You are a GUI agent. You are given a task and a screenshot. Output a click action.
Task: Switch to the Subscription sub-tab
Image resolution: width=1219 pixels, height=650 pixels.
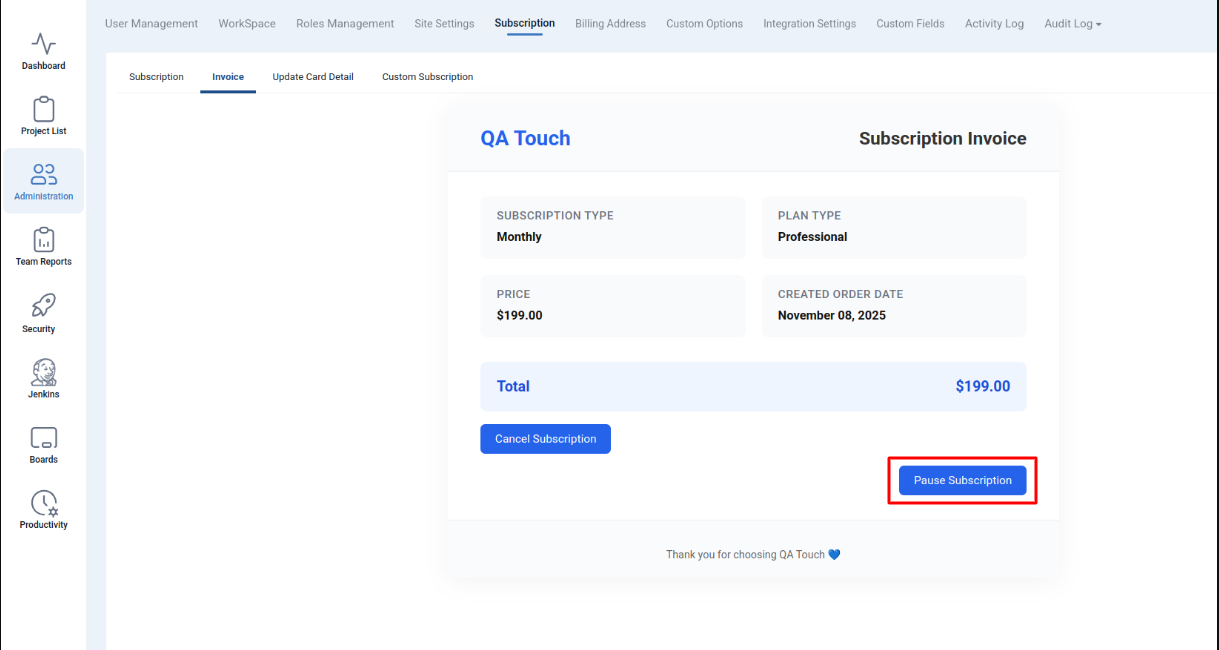tap(156, 77)
